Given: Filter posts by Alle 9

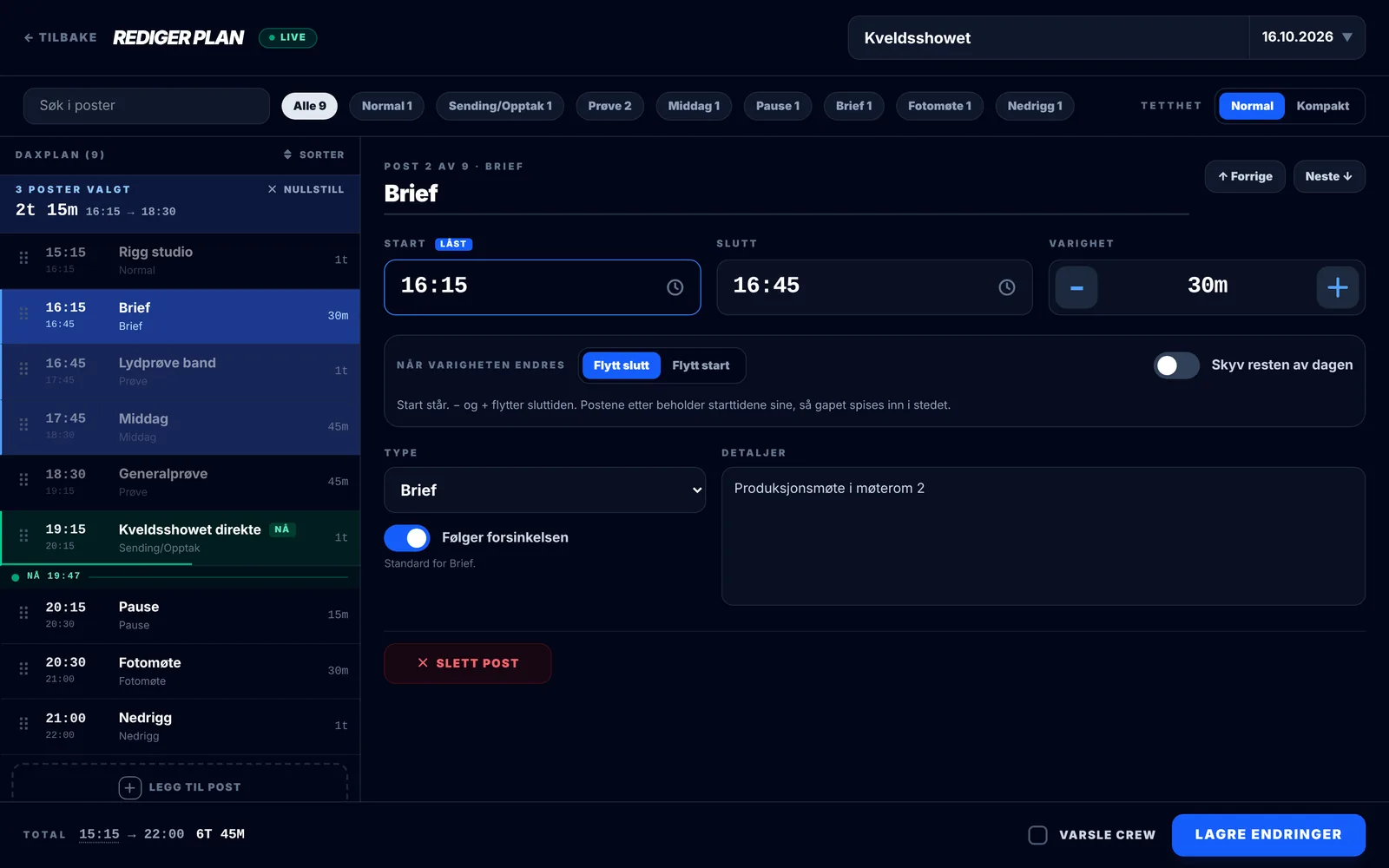Looking at the screenshot, I should coord(310,106).
